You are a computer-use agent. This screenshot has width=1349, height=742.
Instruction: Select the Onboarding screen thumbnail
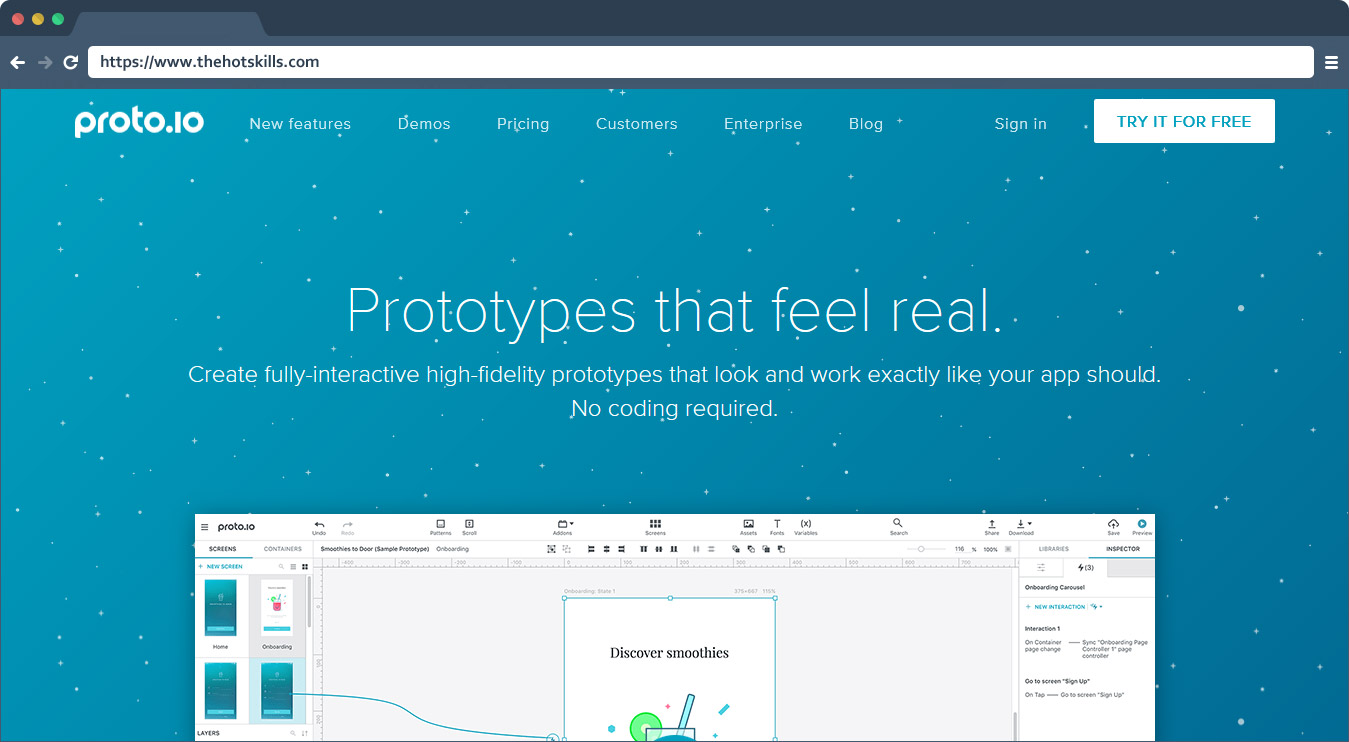click(x=277, y=607)
